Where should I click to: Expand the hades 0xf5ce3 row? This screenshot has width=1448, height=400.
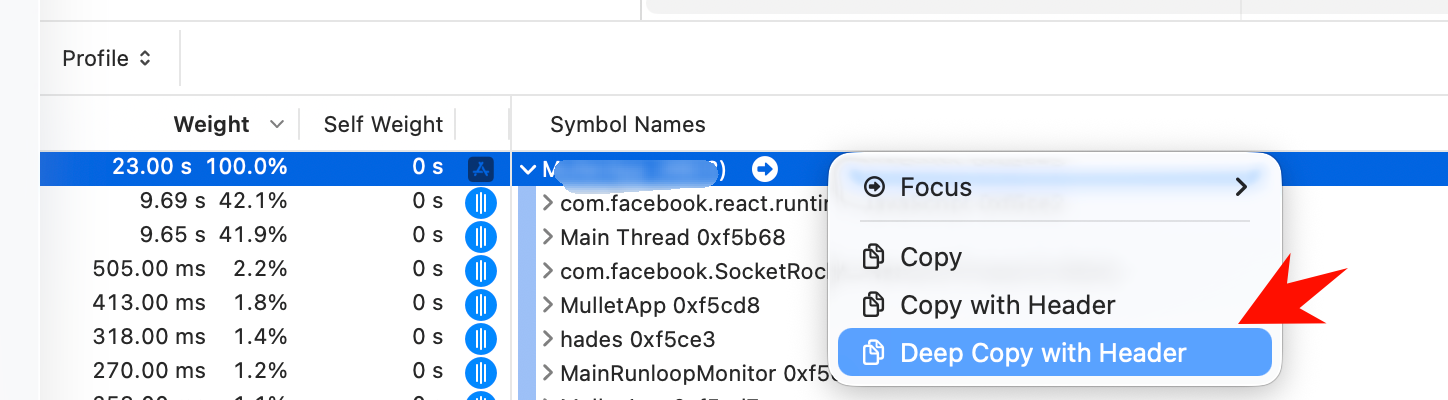[547, 339]
